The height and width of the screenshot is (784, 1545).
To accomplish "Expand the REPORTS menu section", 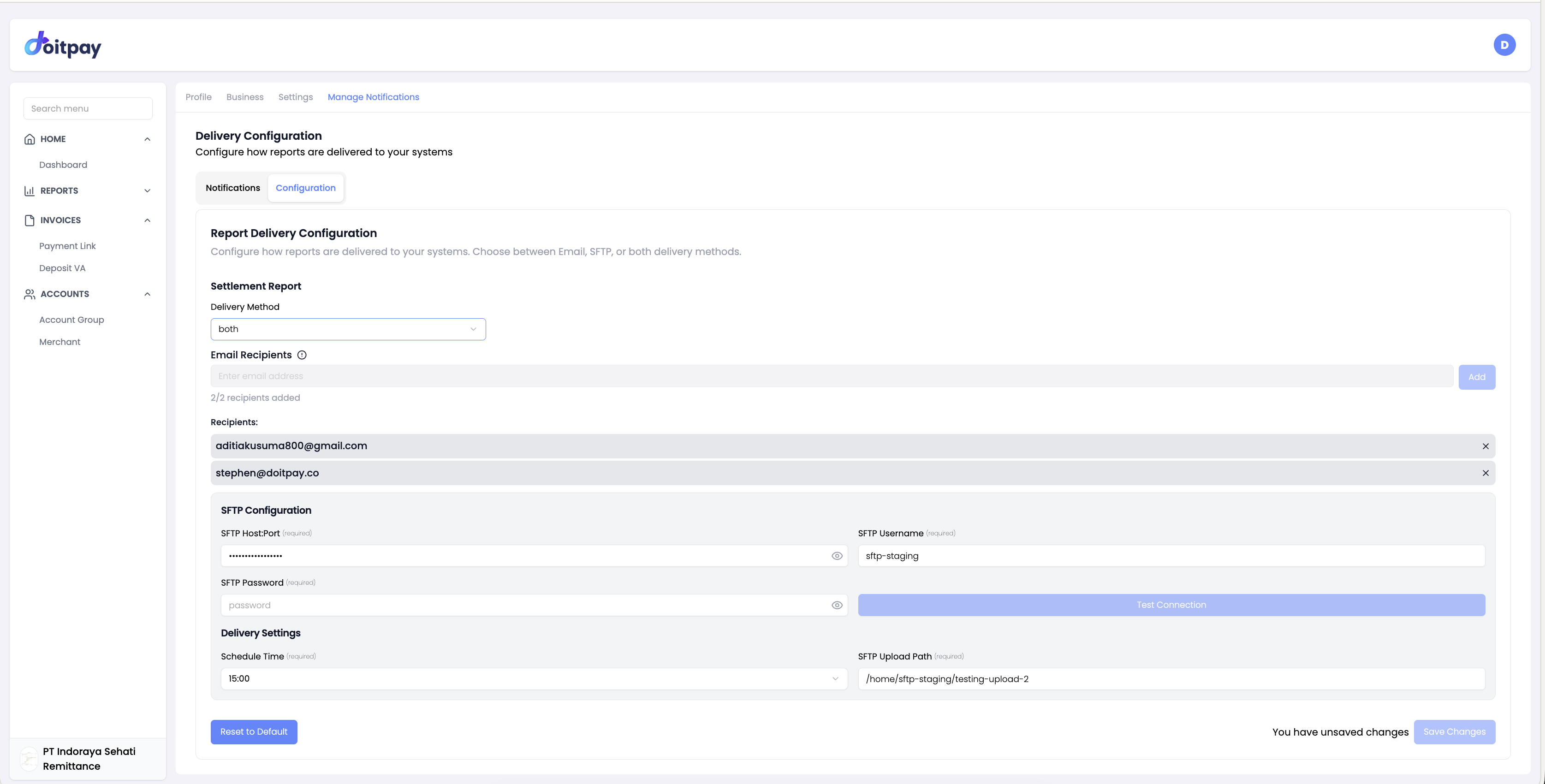I will (148, 191).
